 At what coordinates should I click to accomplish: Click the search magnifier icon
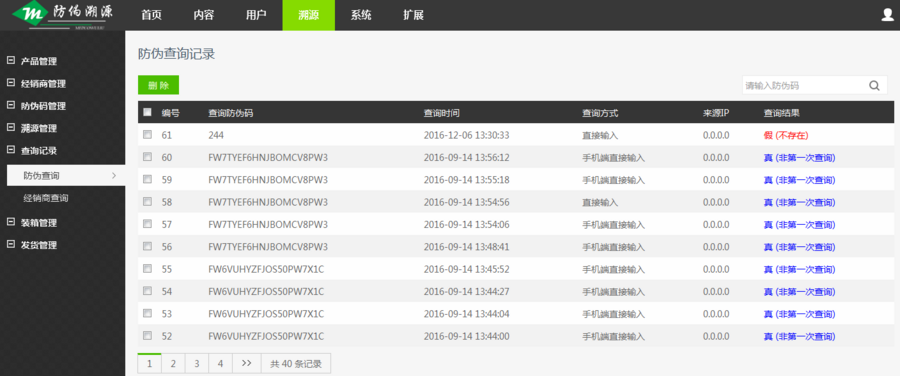click(x=874, y=86)
